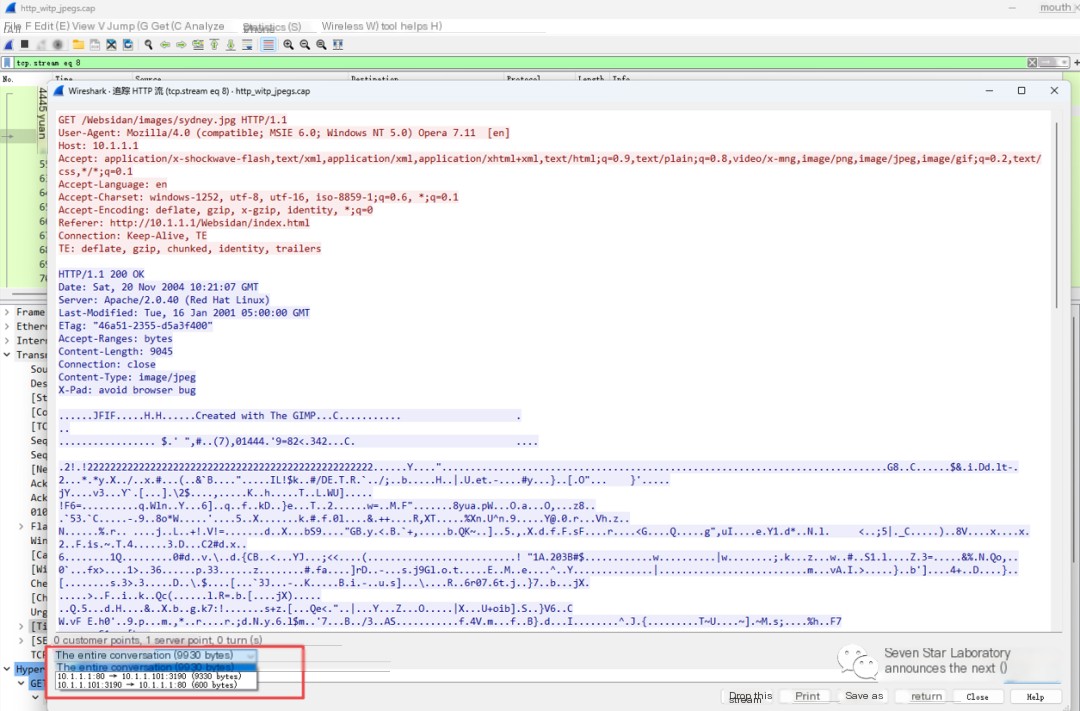Screen dimensions: 1080x711
Task: Click the HTTP/1.1 200 OK response line
Action: (x=101, y=274)
